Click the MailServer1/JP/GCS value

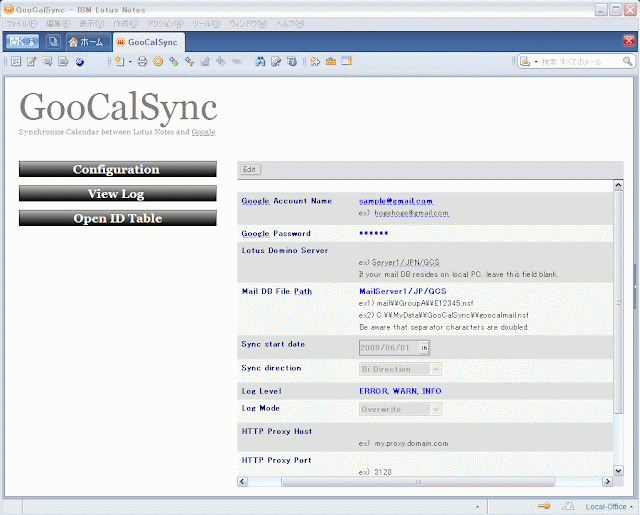402,291
